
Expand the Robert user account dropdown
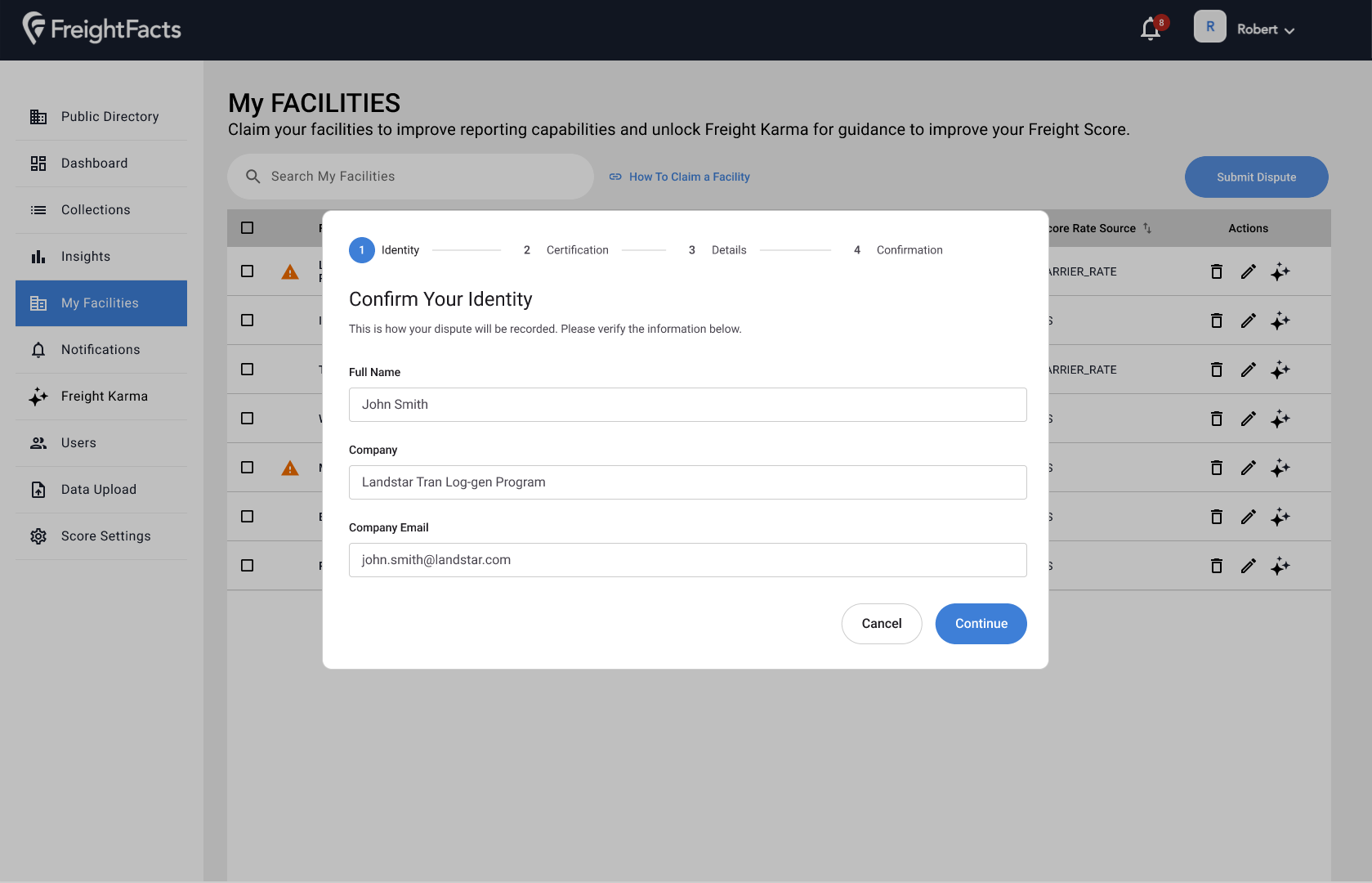(1264, 29)
